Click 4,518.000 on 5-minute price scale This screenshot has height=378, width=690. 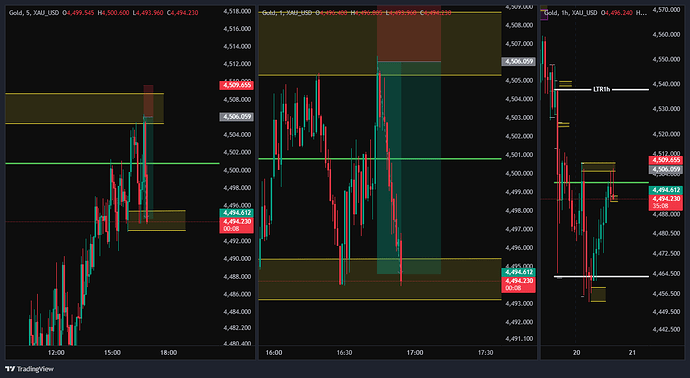[x=237, y=11]
